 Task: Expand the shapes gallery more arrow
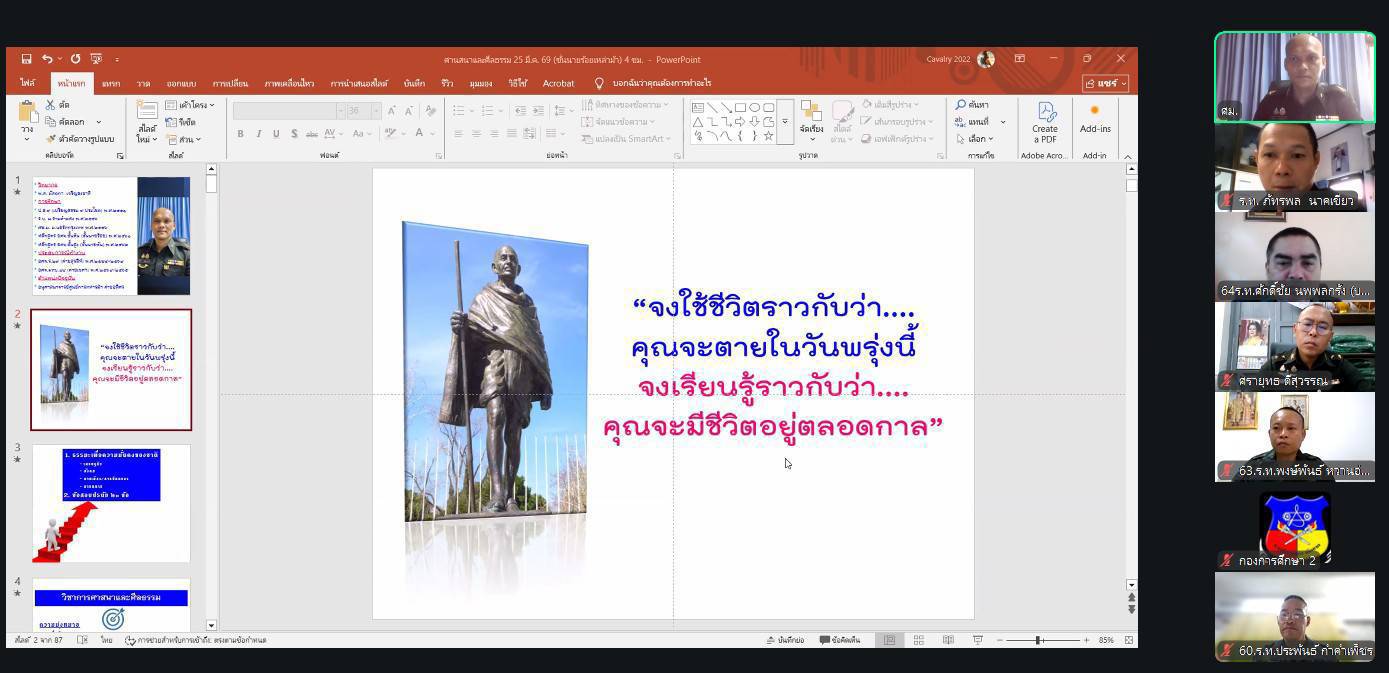coord(785,122)
